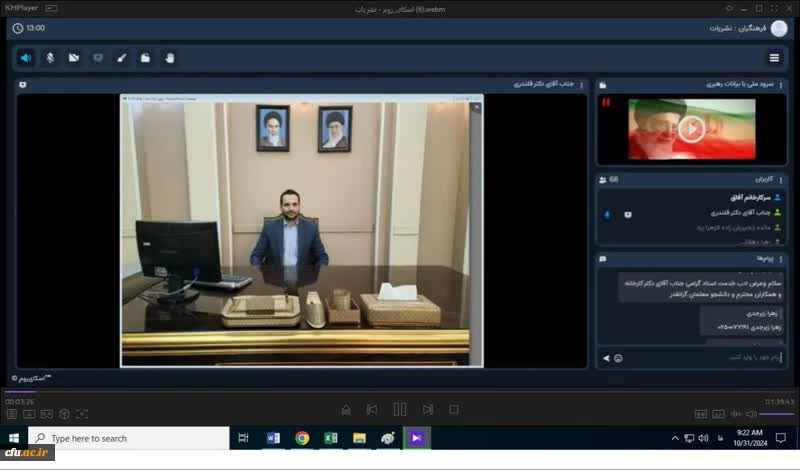Screen dimensions: 800x470
Task: Raise hand using the hand icon
Action: tap(170, 58)
